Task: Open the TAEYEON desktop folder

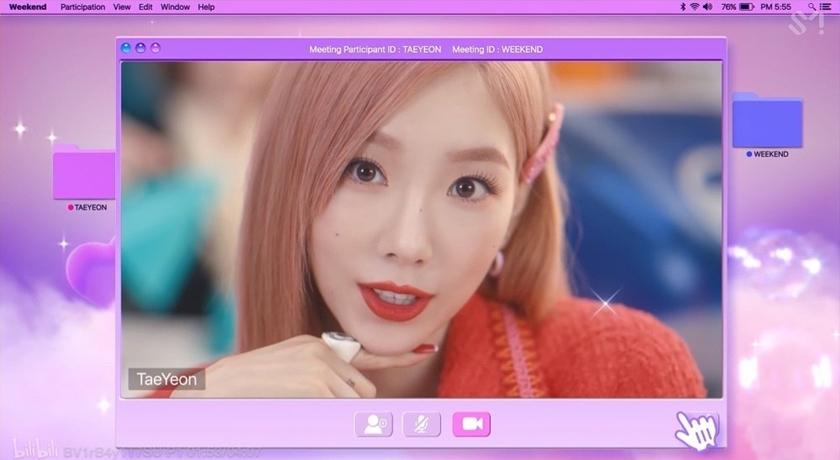Action: [84, 172]
